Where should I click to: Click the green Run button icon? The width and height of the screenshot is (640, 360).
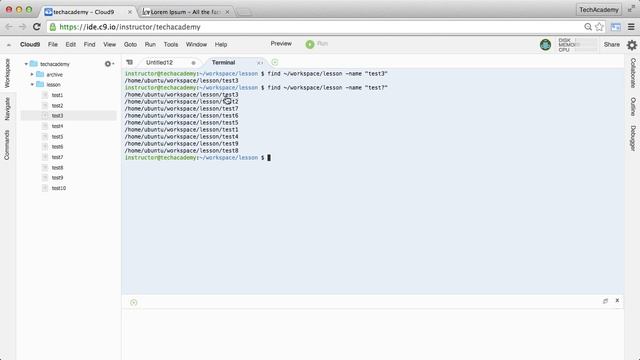point(310,44)
